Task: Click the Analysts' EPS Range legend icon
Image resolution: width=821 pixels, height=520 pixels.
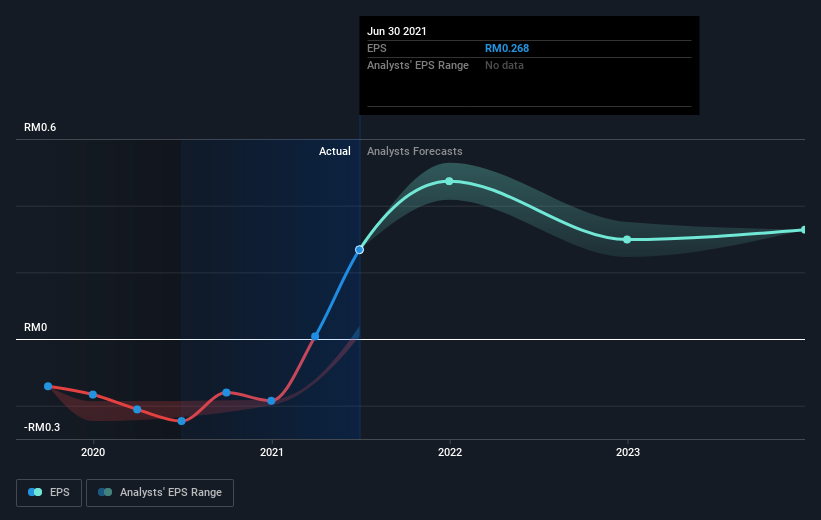Action: point(105,492)
